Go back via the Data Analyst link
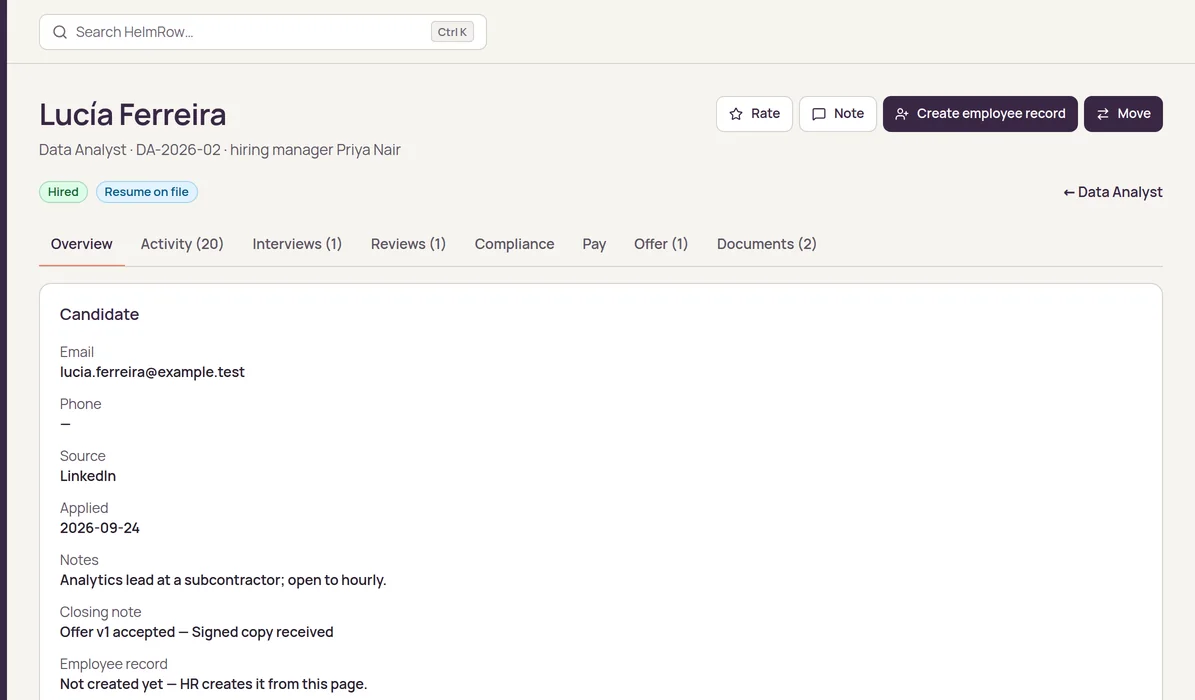 tap(1113, 192)
